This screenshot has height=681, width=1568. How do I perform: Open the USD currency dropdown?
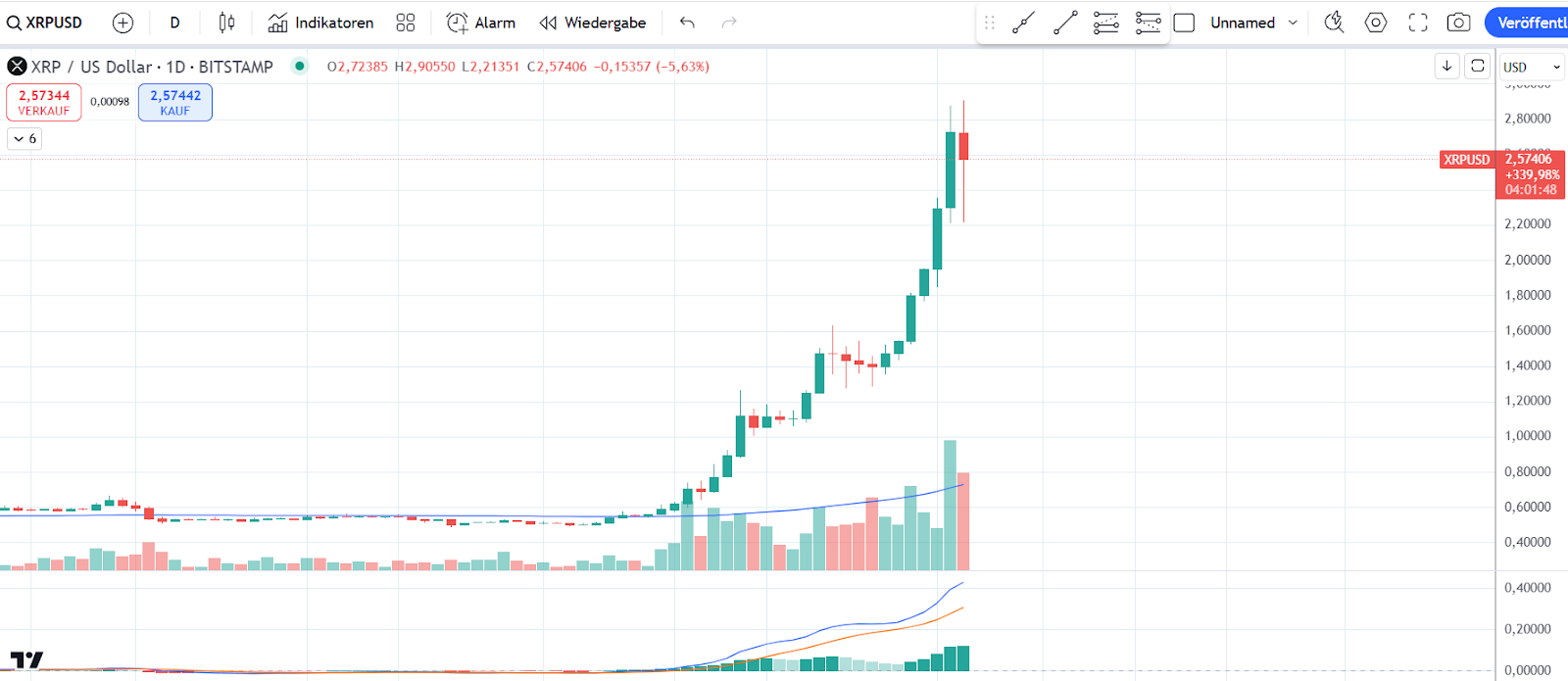click(1532, 67)
